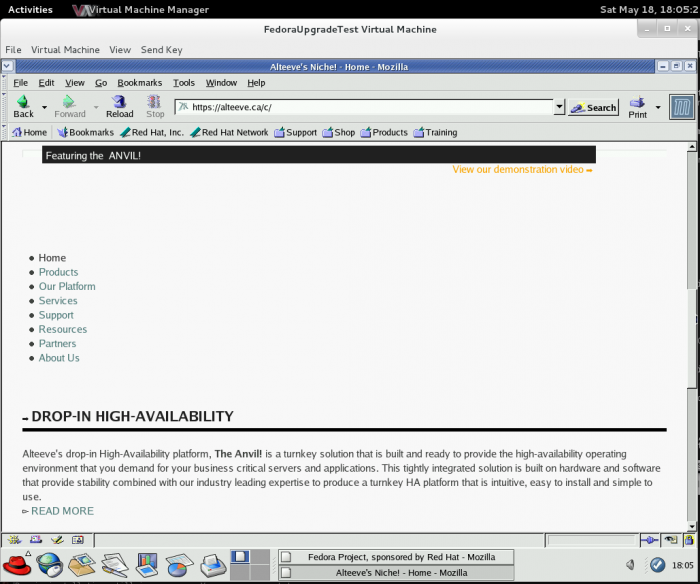700x584 pixels.
Task: Open the Bookmarks menu
Action: coord(139,83)
